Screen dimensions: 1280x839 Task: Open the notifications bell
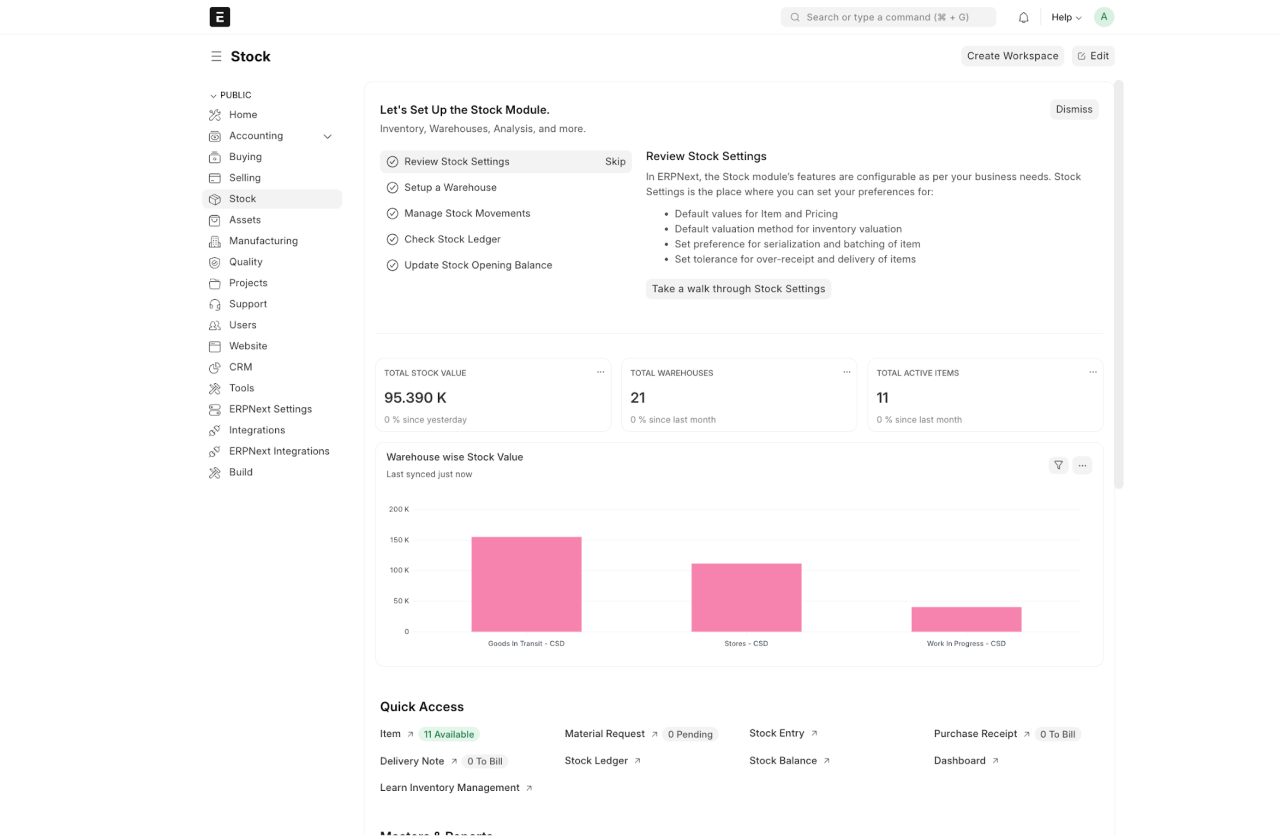(x=1023, y=17)
